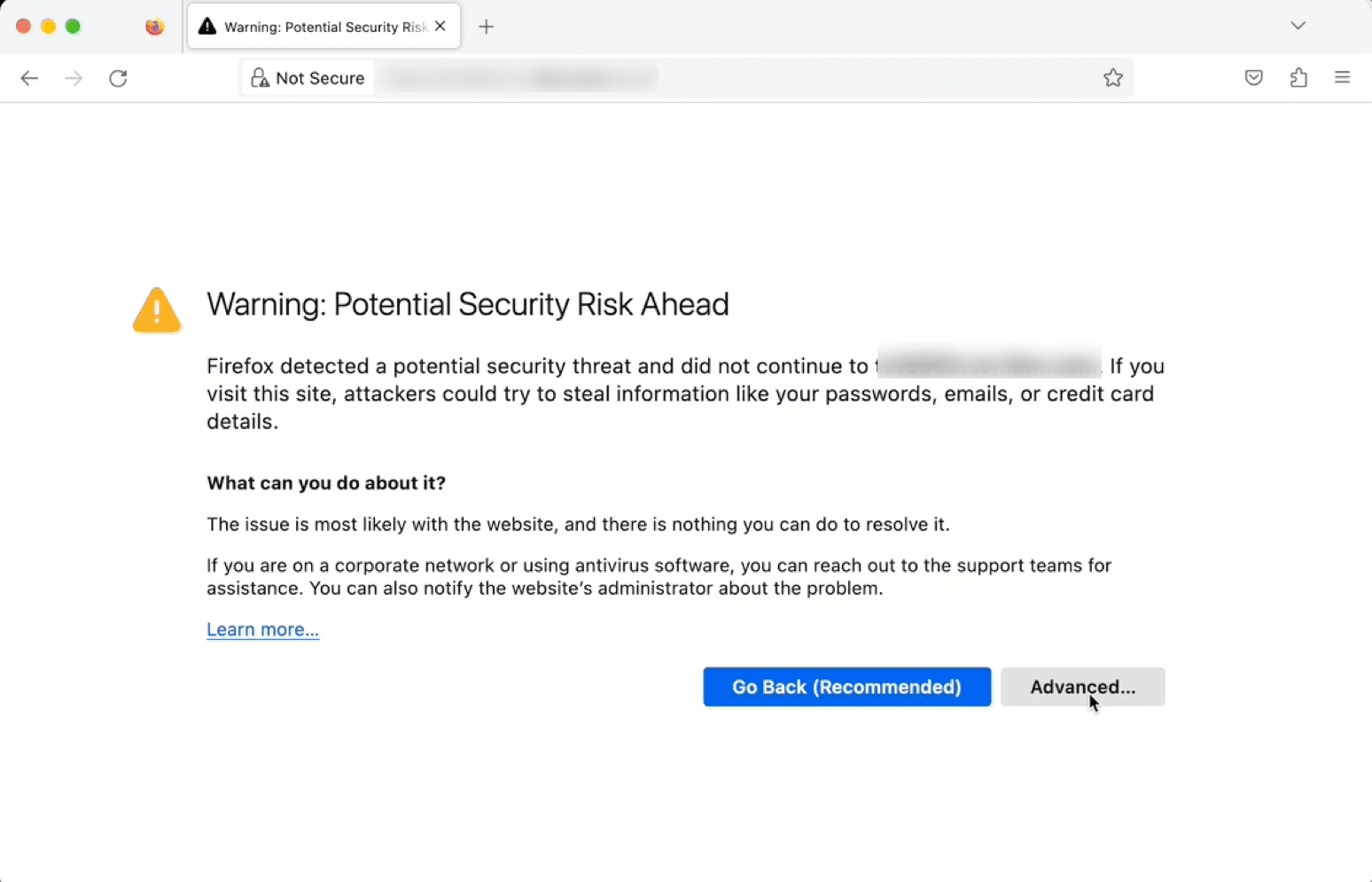The image size is (1372, 882).
Task: Open the Extensions puzzle icon
Action: click(1298, 78)
